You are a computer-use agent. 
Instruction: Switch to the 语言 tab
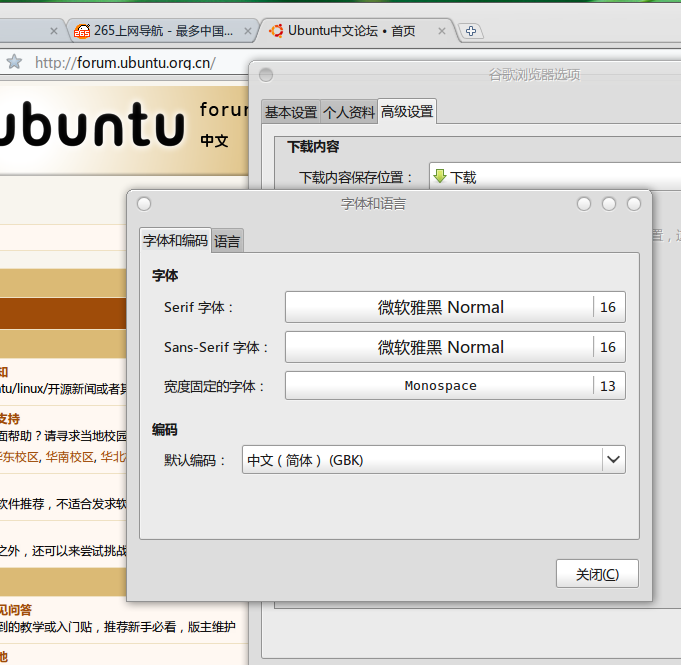227,241
